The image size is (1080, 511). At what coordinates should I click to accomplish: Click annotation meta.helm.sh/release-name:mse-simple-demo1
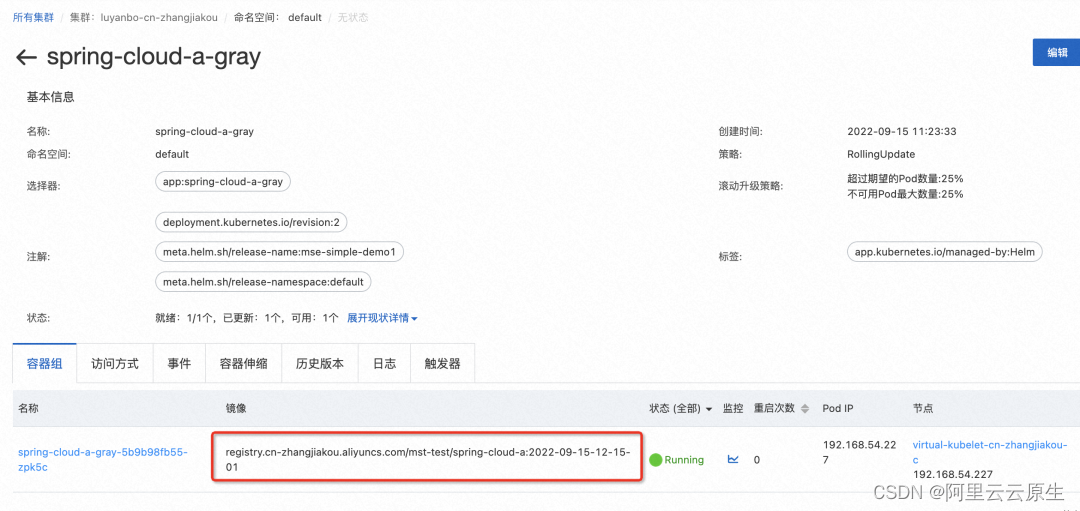[279, 252]
